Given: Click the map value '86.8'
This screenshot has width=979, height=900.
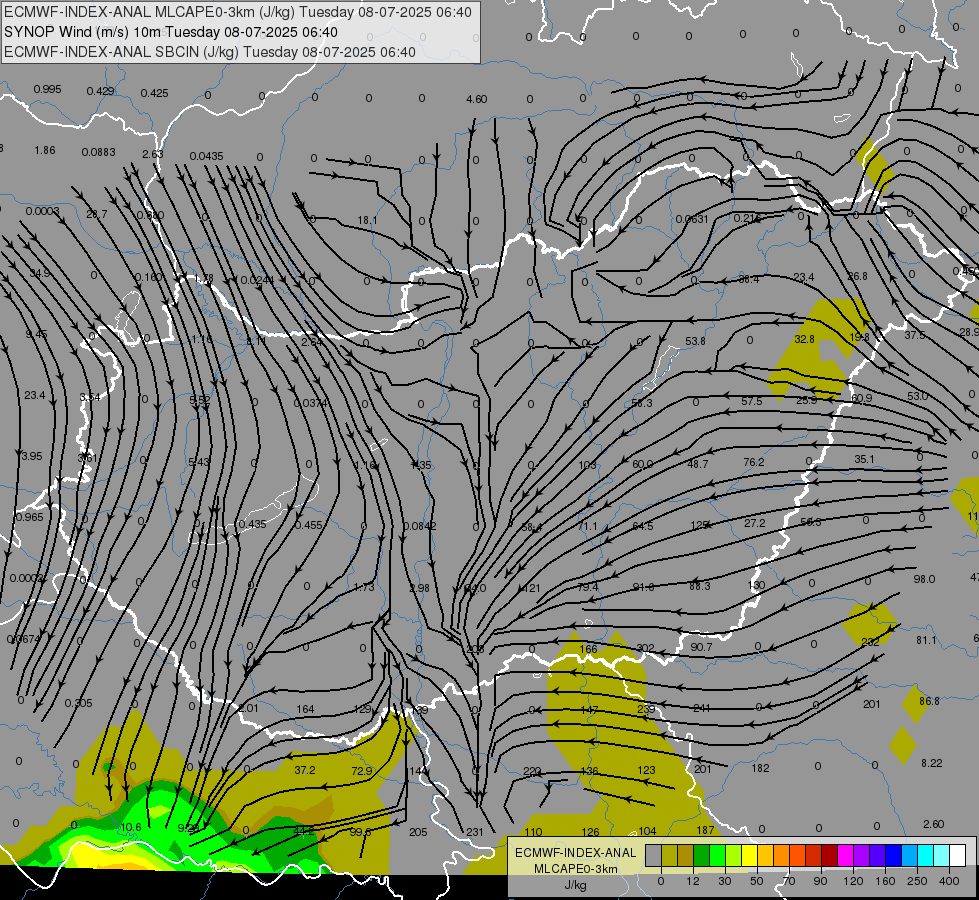Looking at the screenshot, I should point(929,701).
